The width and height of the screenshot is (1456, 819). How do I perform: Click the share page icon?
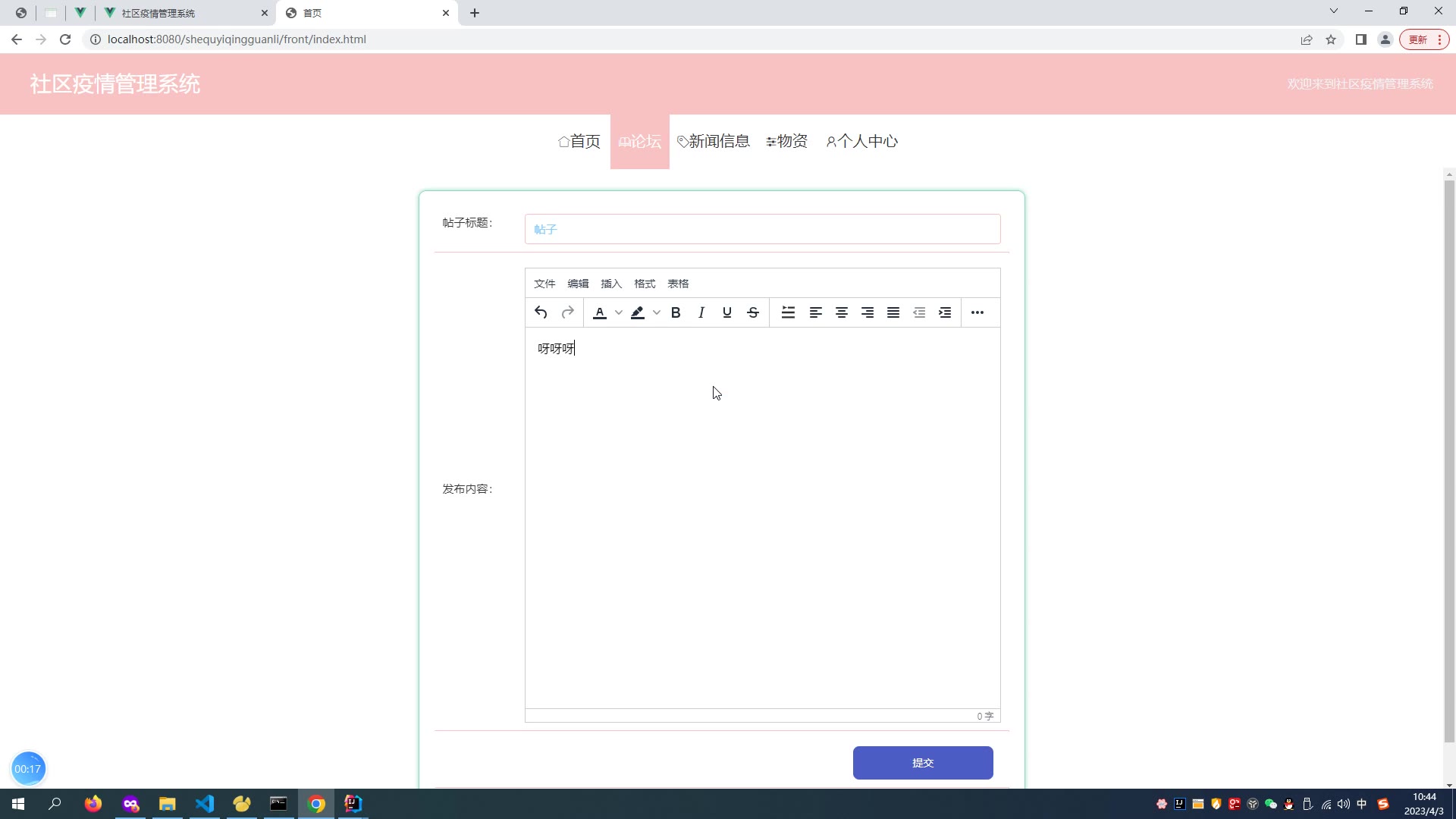coord(1307,39)
